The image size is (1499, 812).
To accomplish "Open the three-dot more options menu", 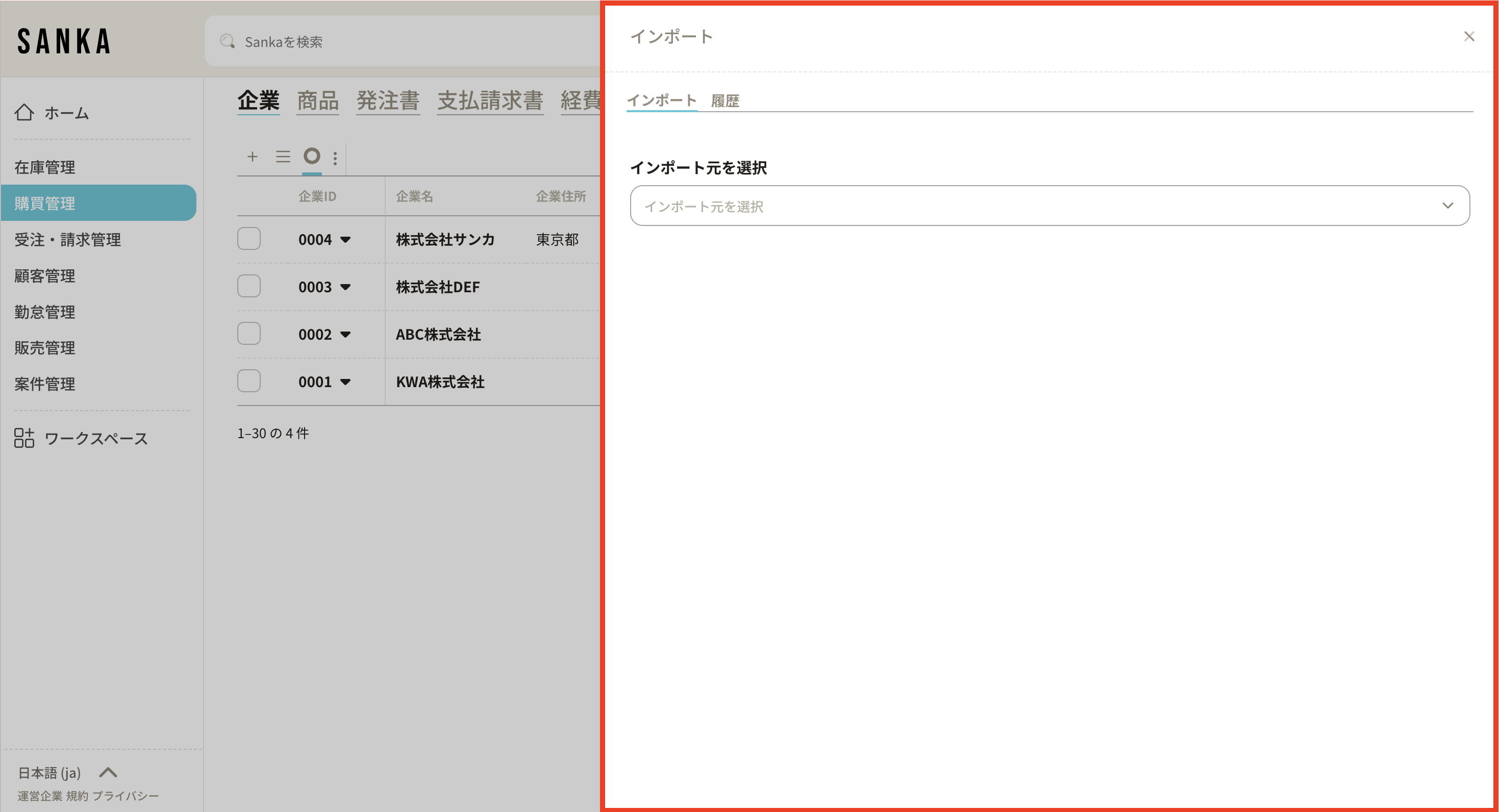I will [335, 158].
